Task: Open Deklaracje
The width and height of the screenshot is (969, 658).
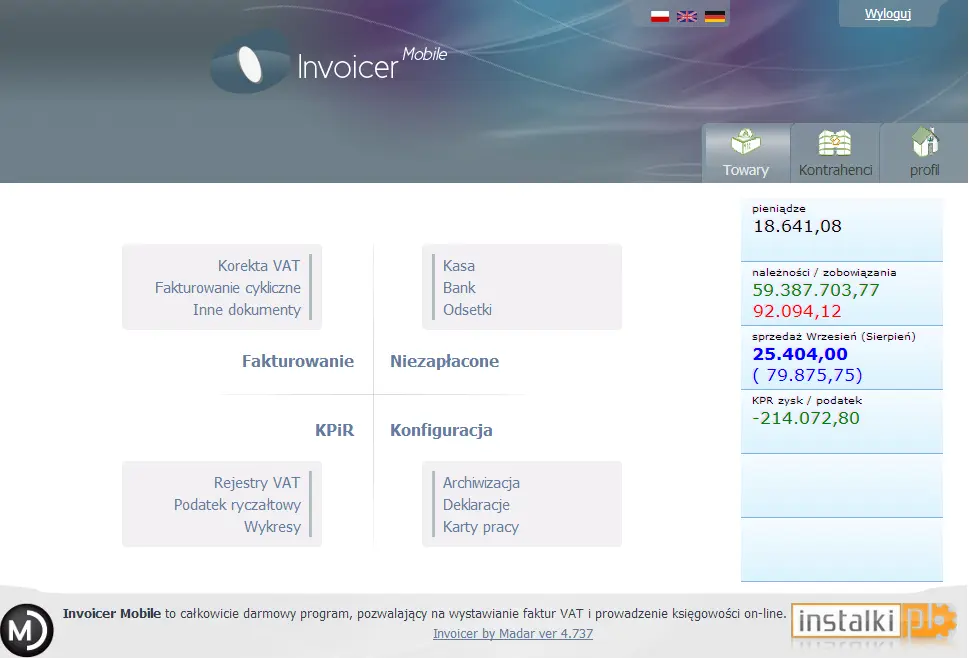Action: point(476,505)
